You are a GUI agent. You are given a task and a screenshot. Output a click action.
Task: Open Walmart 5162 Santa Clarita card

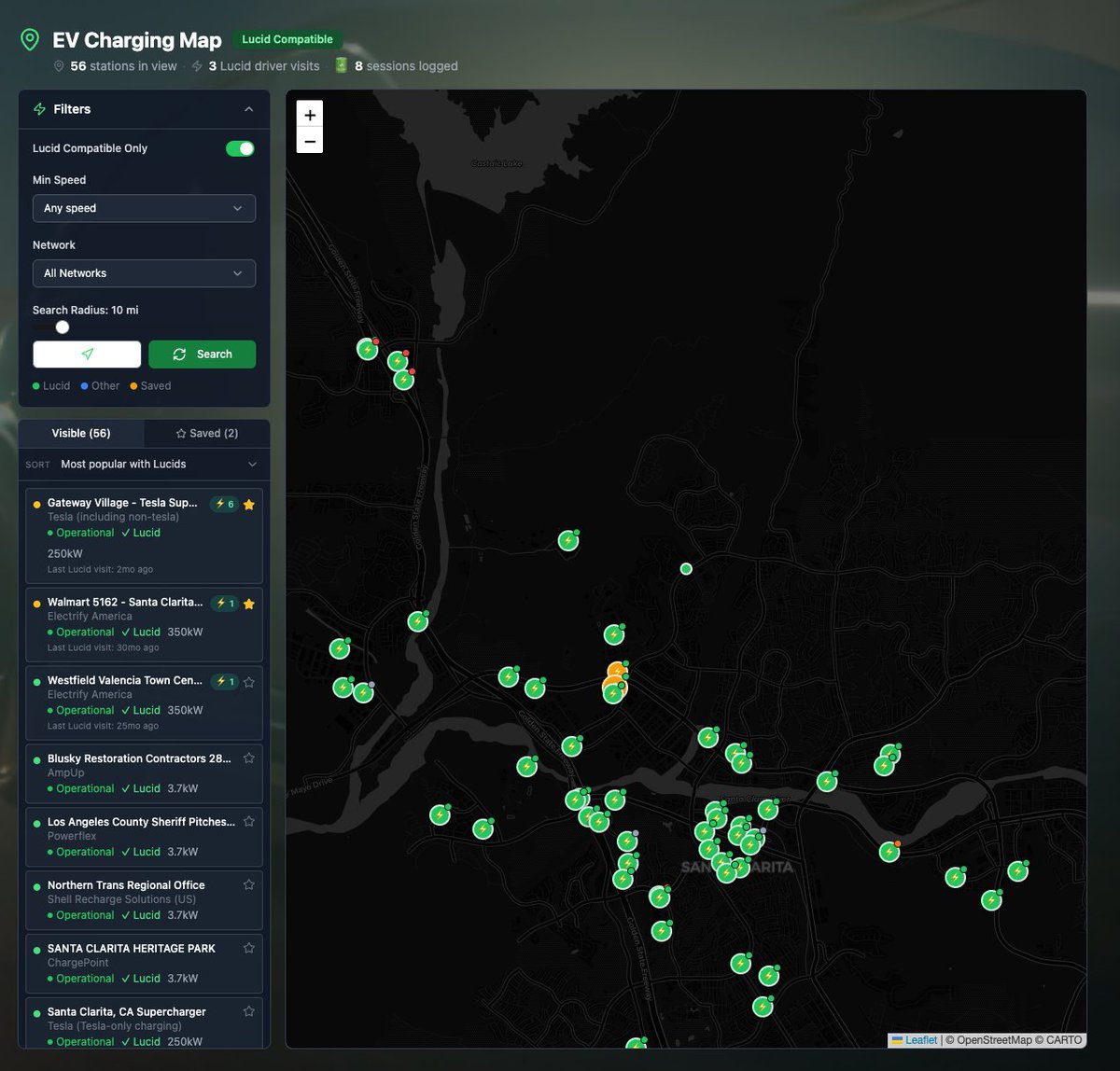(x=144, y=624)
